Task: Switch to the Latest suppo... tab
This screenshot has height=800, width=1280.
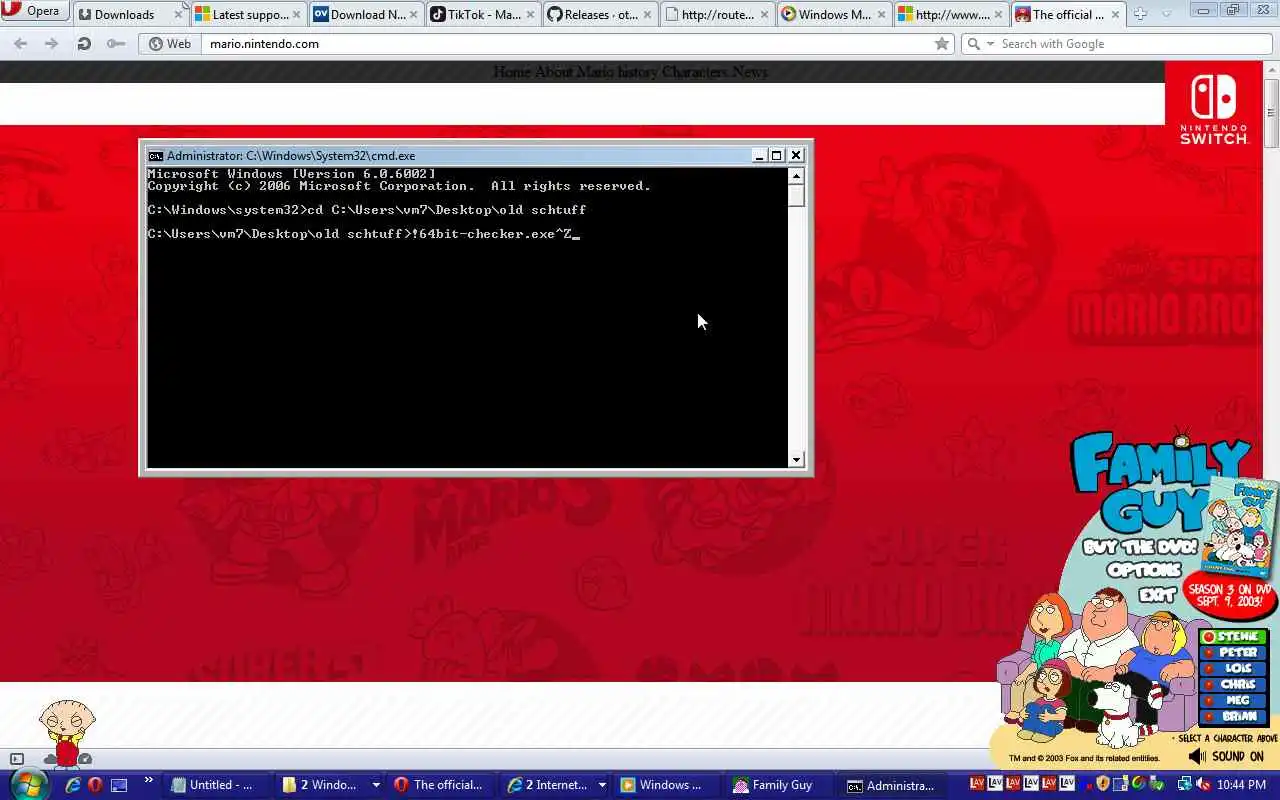Action: click(x=247, y=14)
